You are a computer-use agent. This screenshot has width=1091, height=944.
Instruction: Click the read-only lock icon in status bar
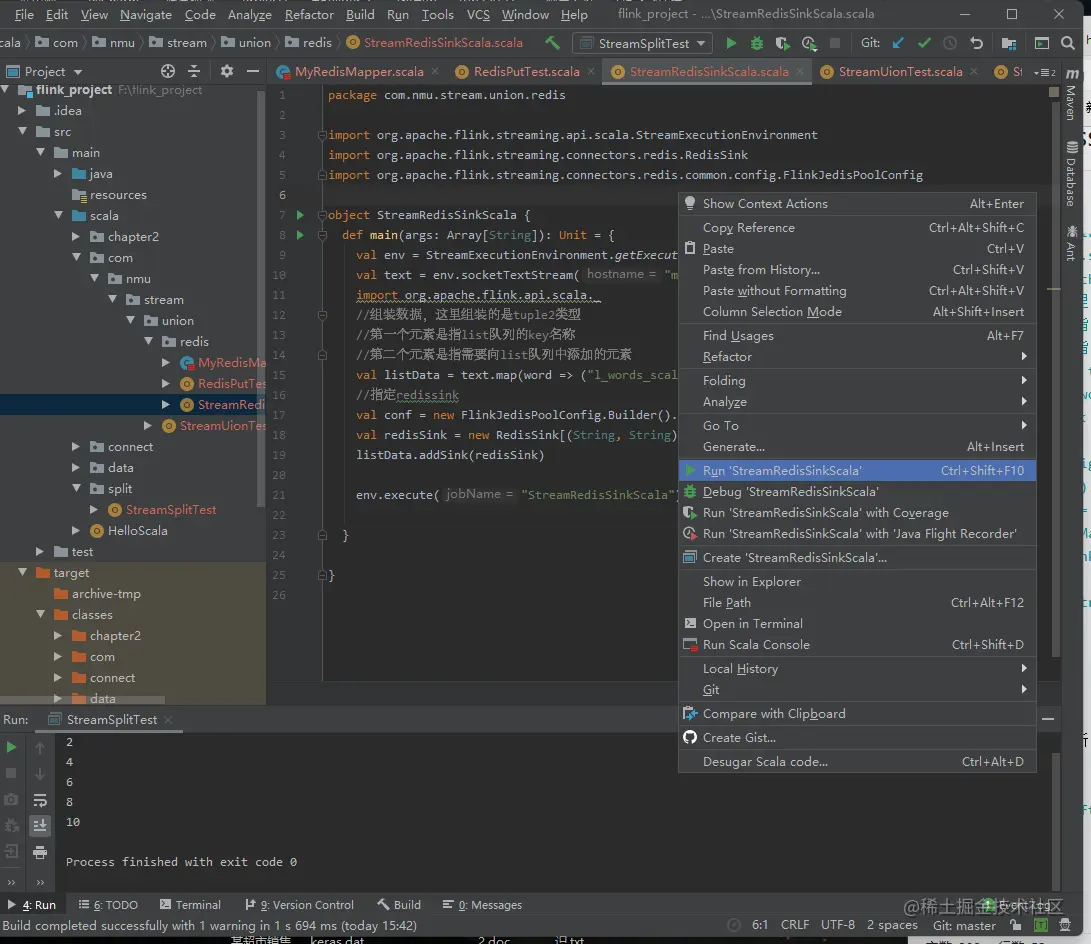tap(1016, 925)
